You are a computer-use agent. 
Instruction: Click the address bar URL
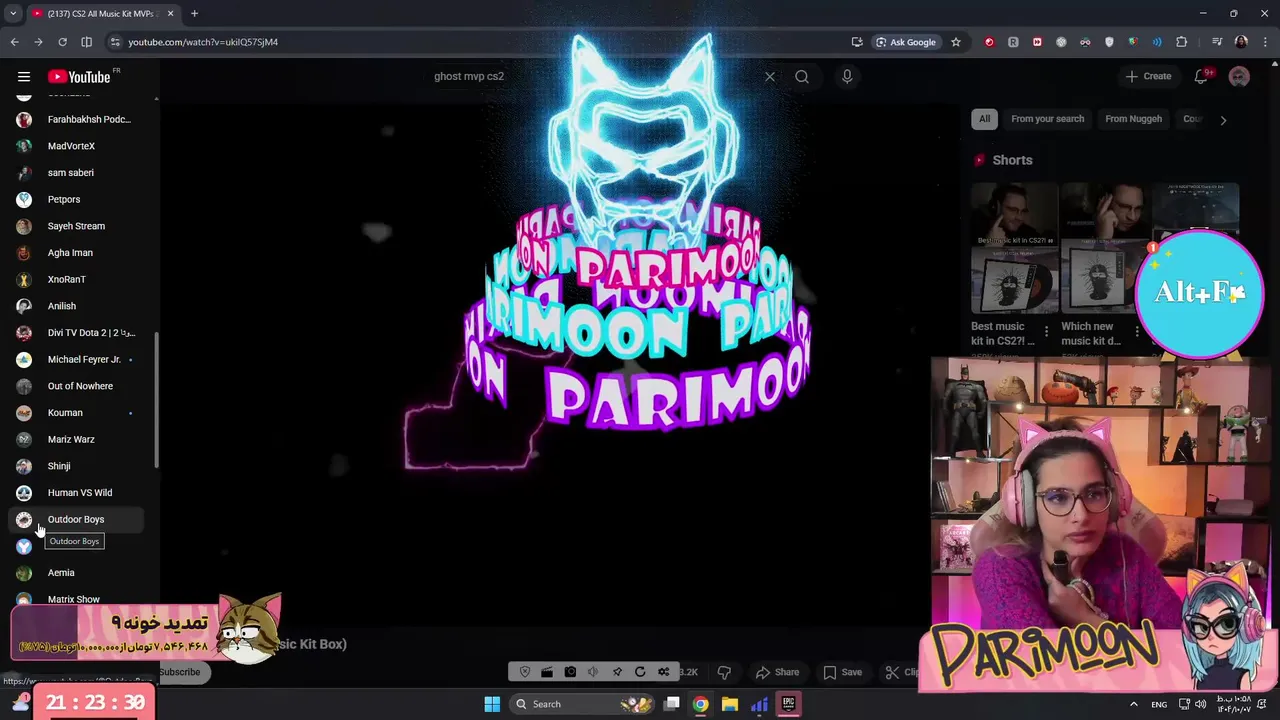tap(203, 42)
